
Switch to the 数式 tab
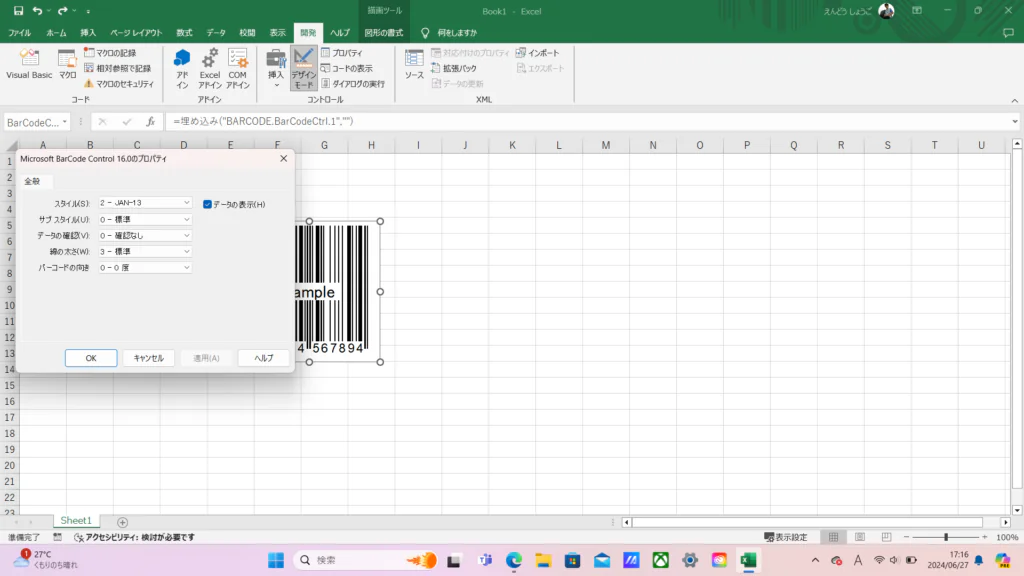pos(184,33)
